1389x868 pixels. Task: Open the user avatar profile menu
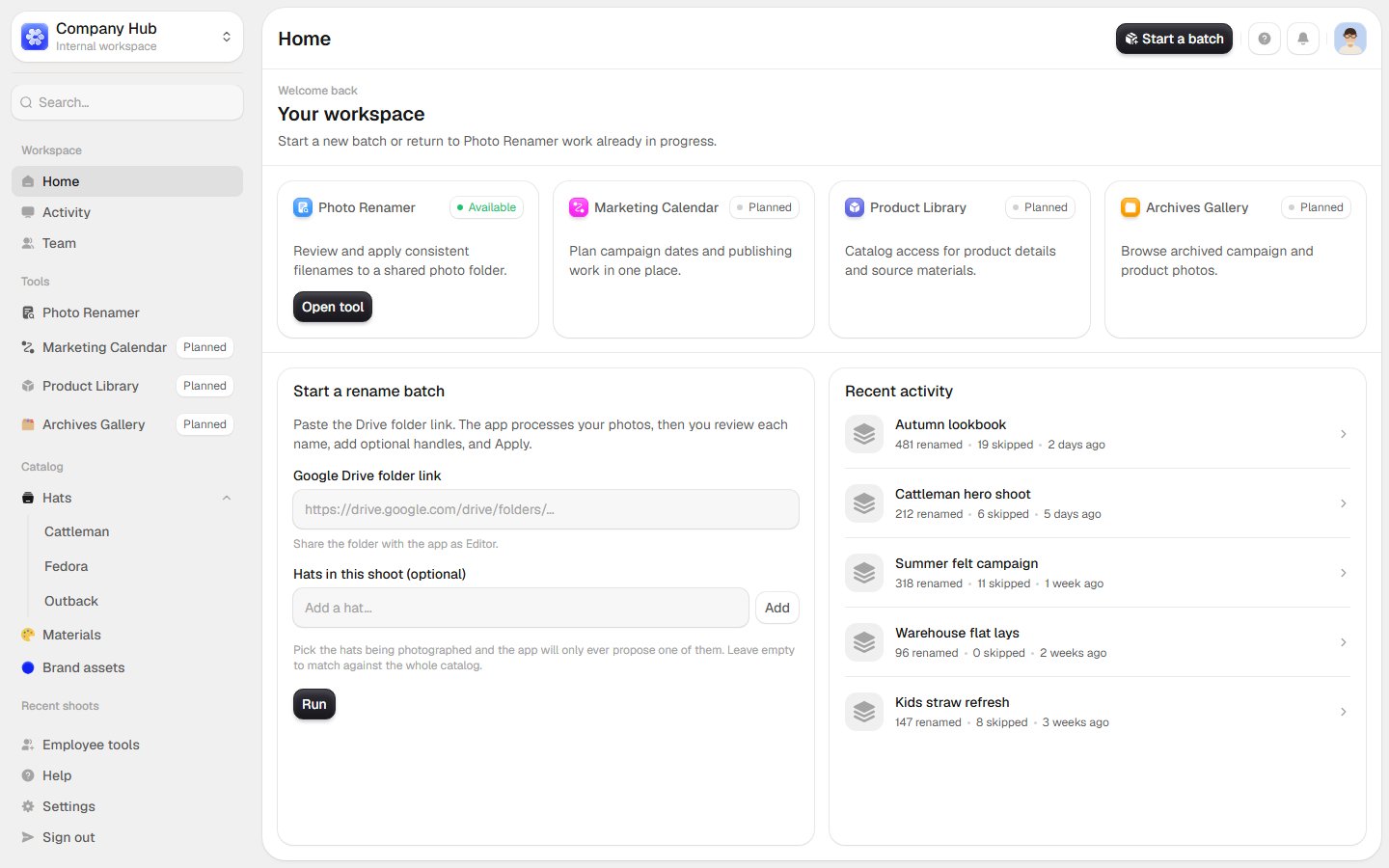(1350, 39)
